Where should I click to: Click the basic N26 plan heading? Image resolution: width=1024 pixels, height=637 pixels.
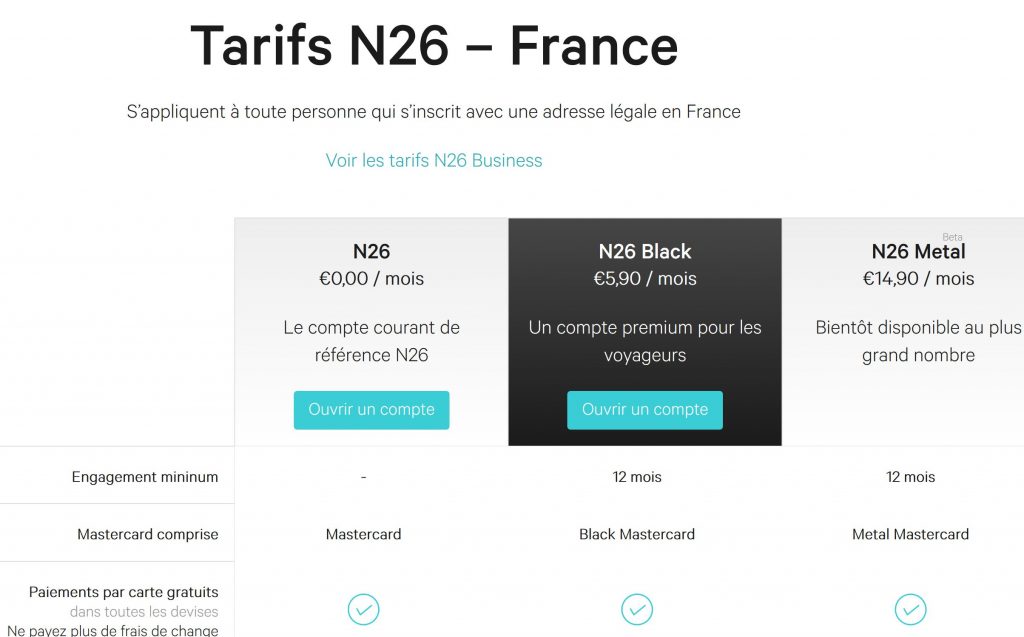[371, 251]
